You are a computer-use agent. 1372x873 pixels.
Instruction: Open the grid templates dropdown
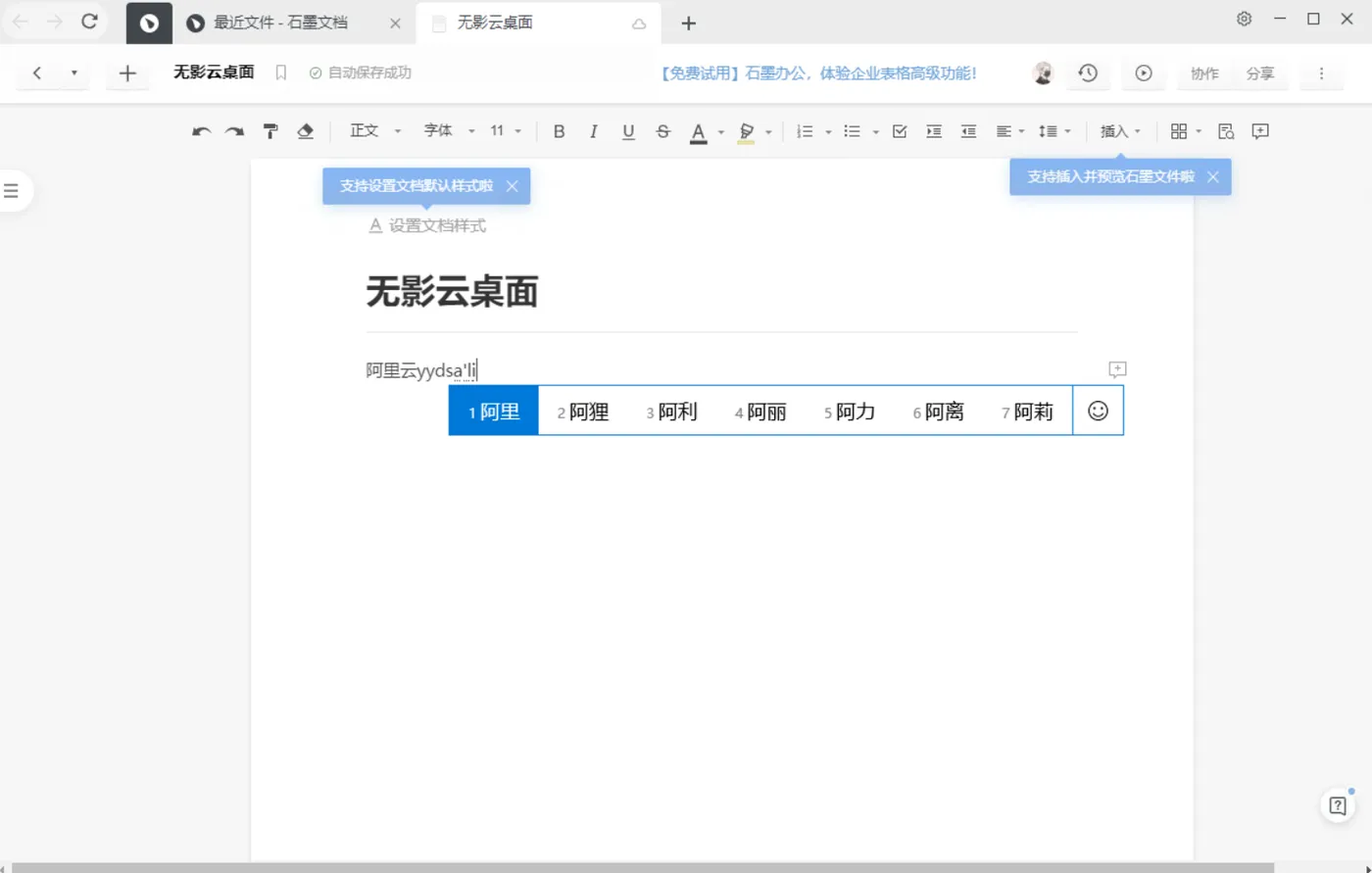1186,131
